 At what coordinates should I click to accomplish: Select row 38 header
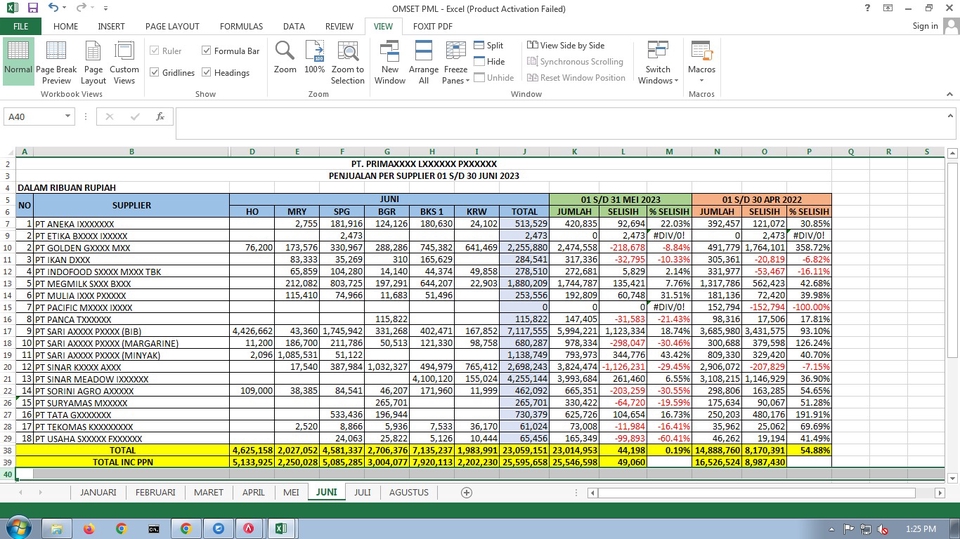tap(7, 450)
